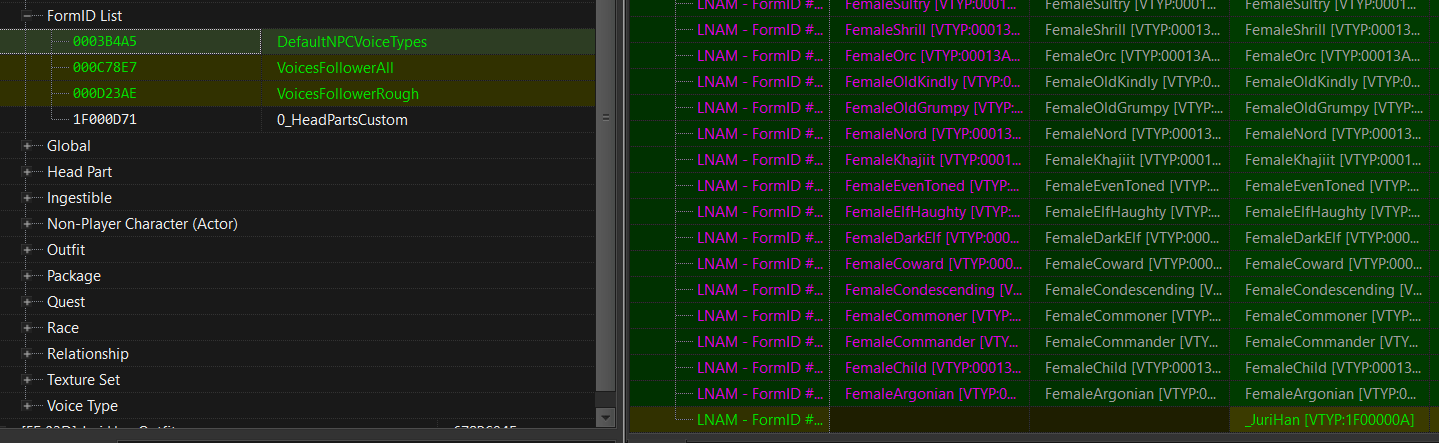1439x443 pixels.
Task: Expand the Race record group
Action: click(x=27, y=328)
